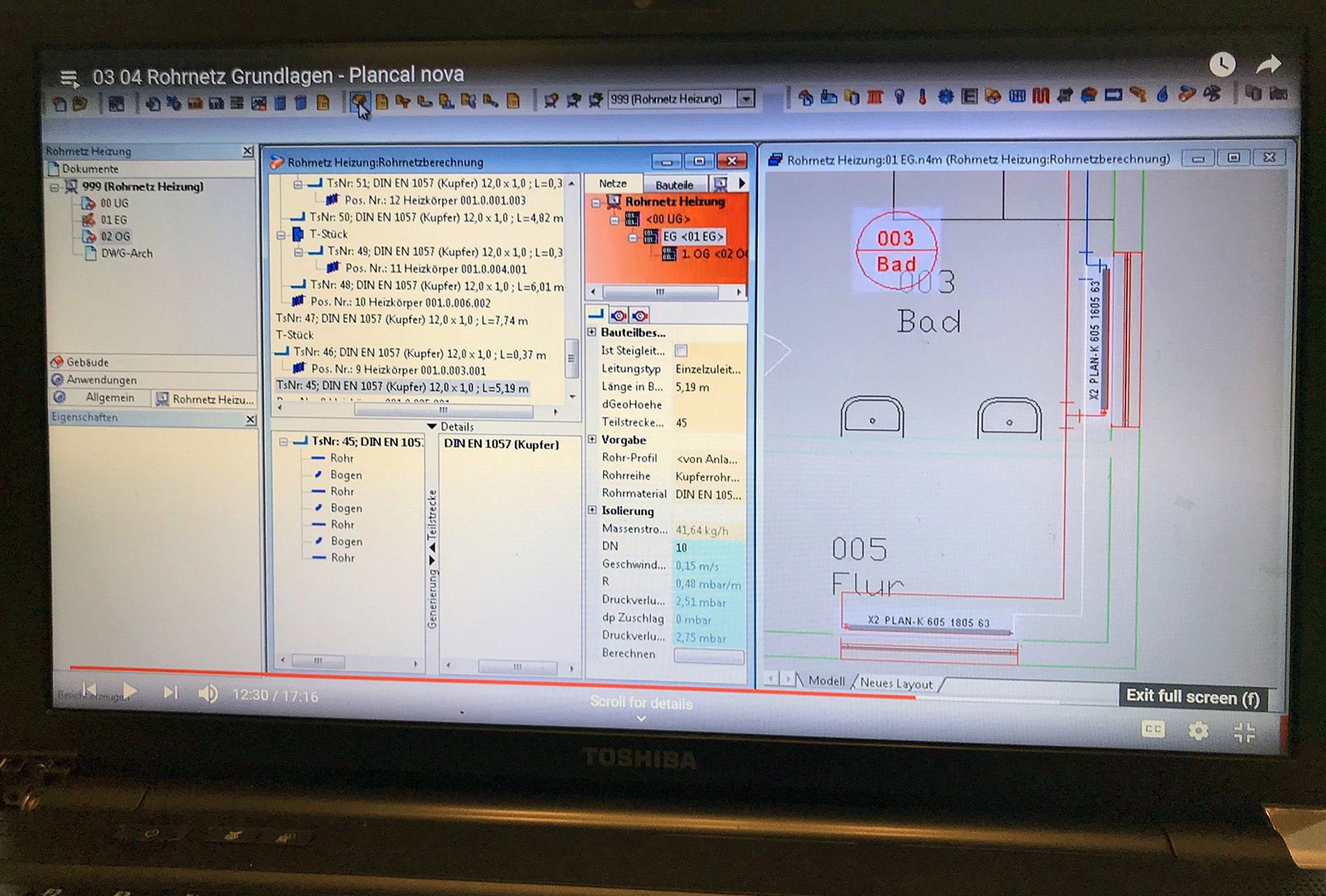
Task: Click the orange pipe elbow toolbar icon
Action: pos(1138,95)
